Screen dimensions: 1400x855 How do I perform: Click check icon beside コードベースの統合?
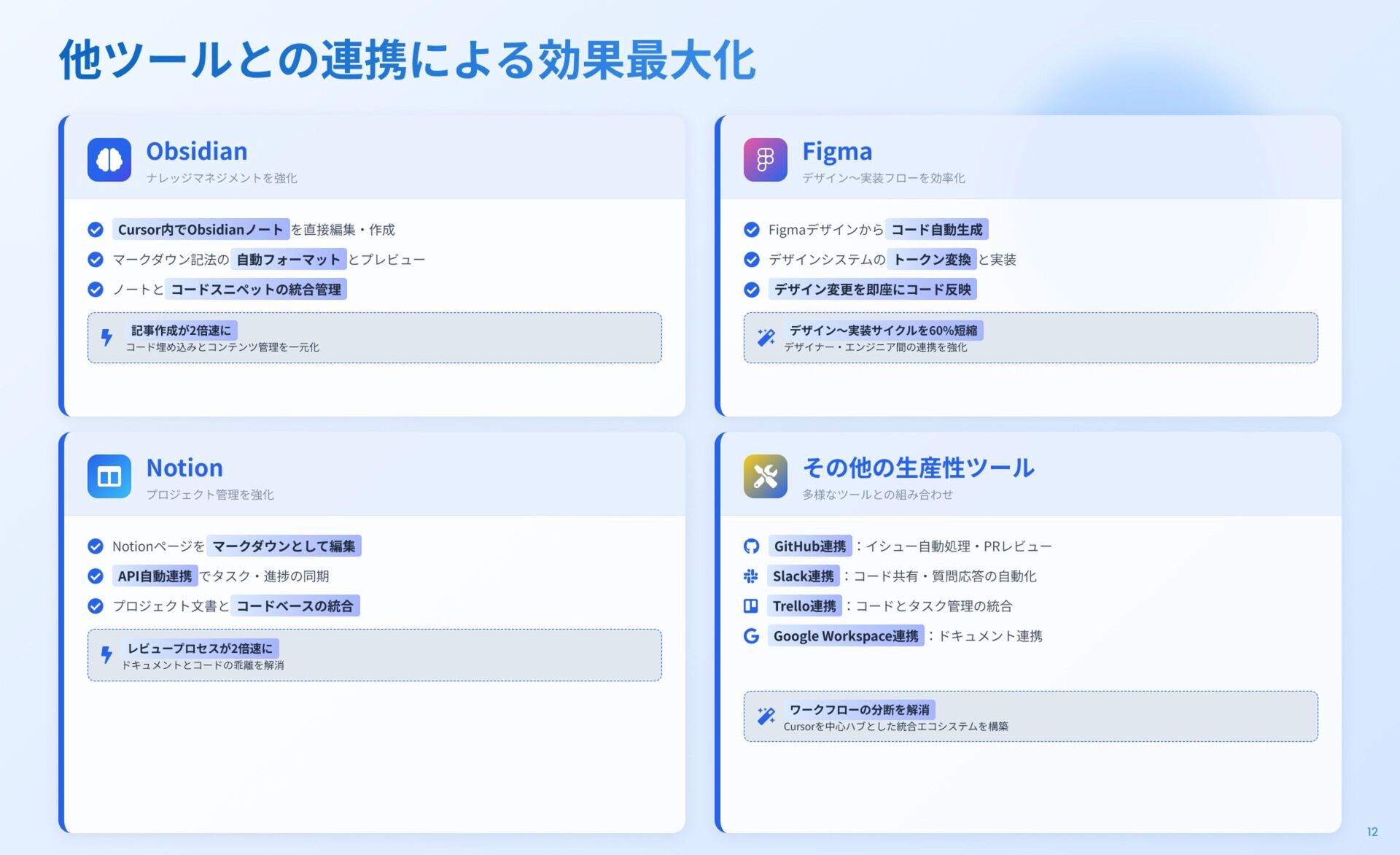[96, 606]
